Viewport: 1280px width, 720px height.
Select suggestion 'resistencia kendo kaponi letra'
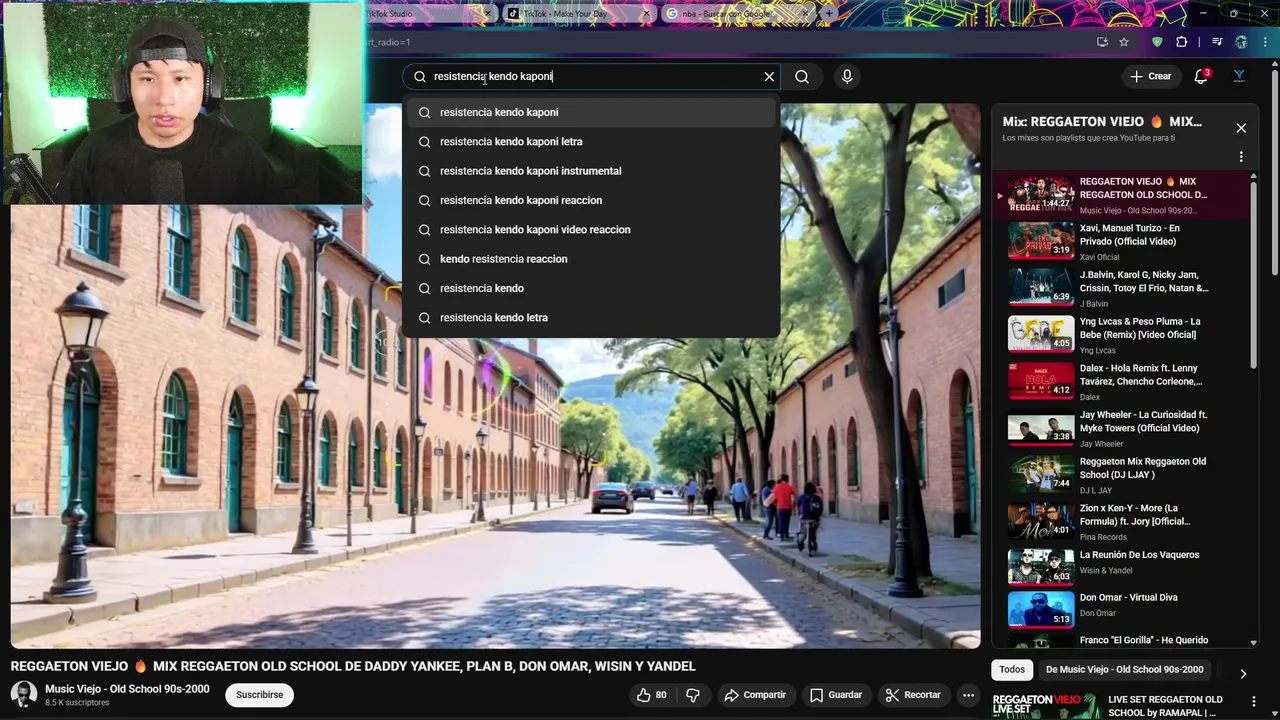591,141
